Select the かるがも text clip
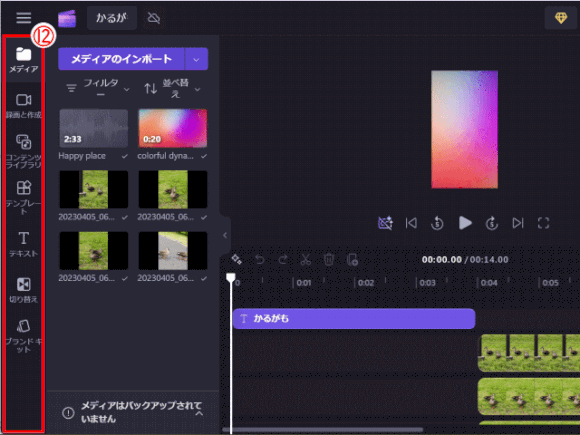580x435 pixels. tap(354, 318)
